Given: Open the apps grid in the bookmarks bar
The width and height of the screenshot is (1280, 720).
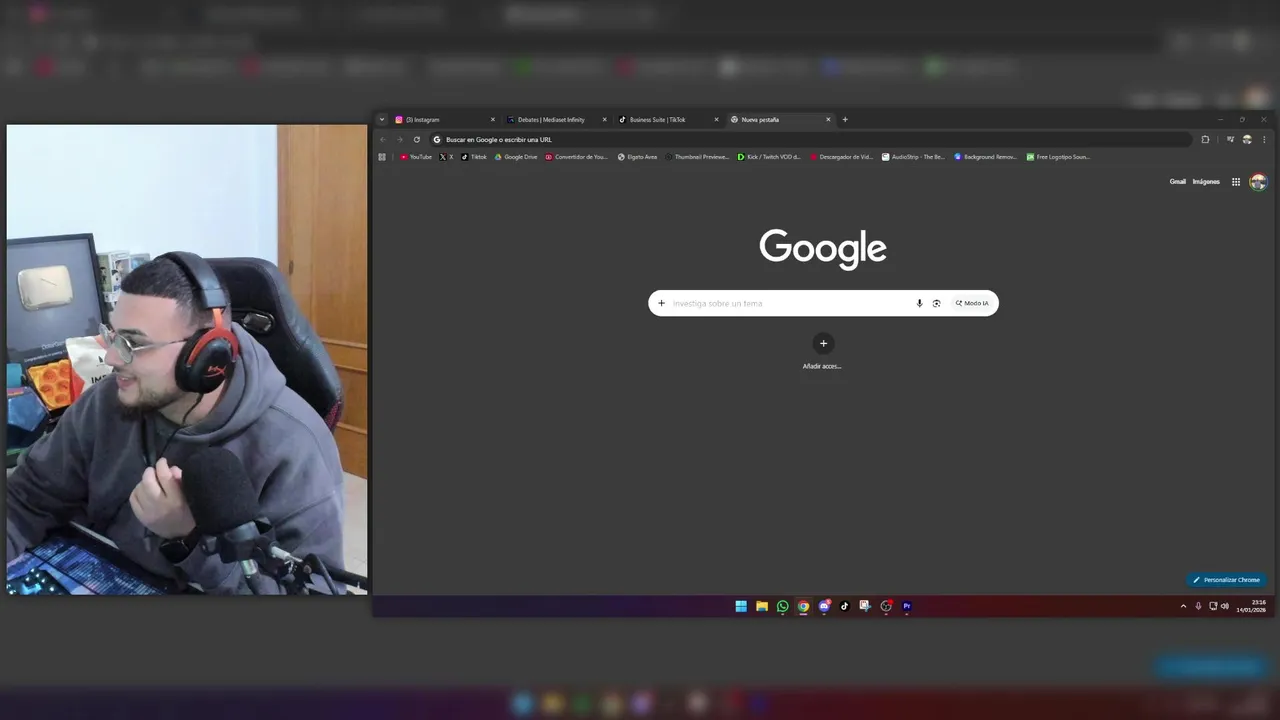Looking at the screenshot, I should point(382,157).
